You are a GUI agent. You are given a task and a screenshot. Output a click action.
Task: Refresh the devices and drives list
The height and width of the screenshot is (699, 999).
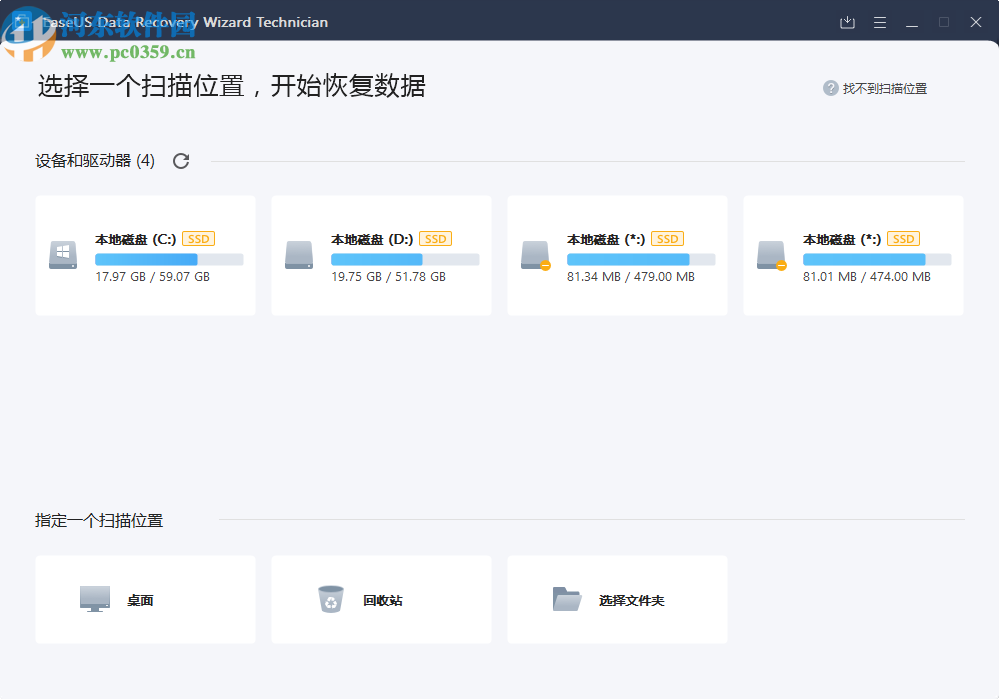point(181,161)
